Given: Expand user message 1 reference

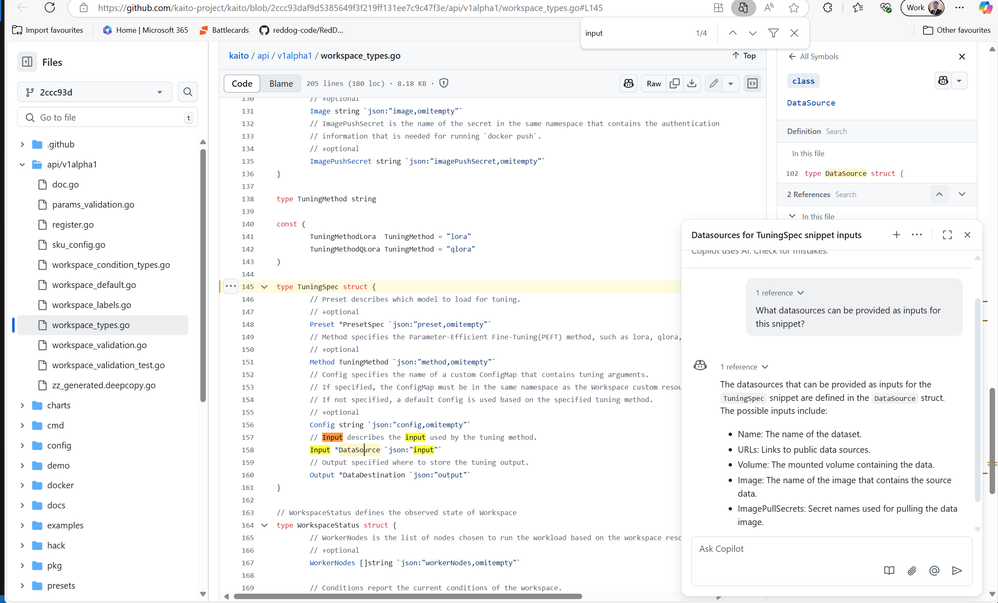Looking at the screenshot, I should [780, 293].
